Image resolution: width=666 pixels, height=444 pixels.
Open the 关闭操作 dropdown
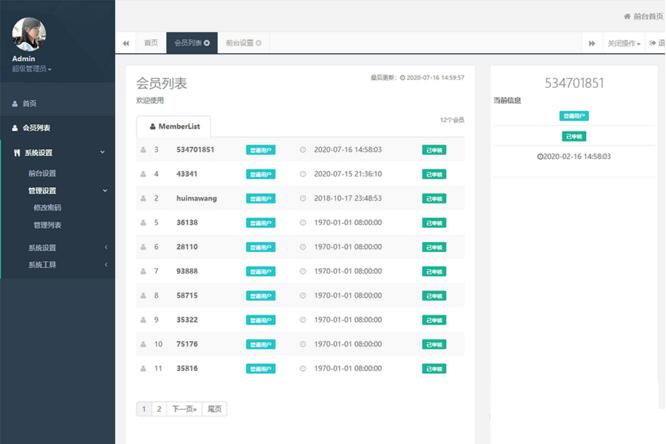pos(624,43)
